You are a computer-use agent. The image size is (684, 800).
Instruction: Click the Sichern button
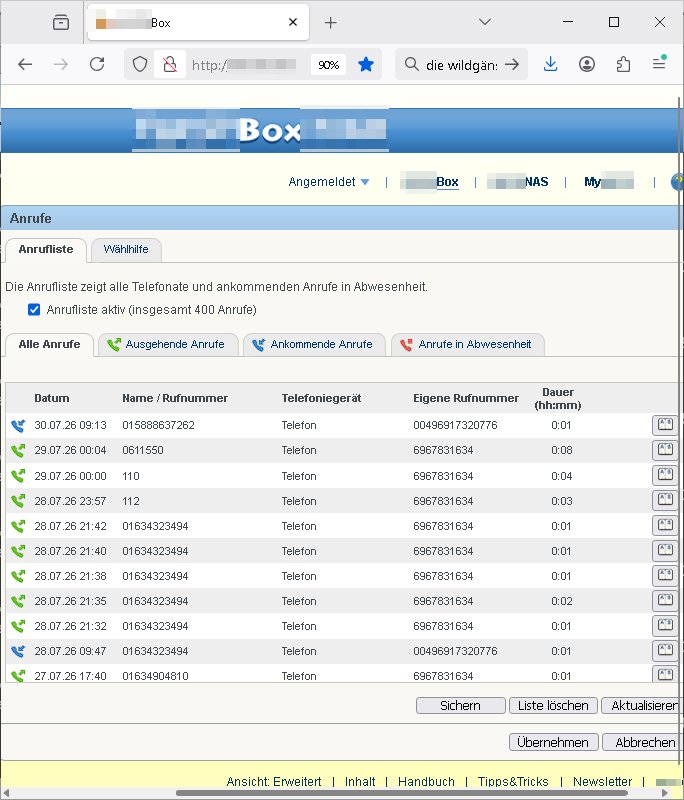tap(461, 706)
